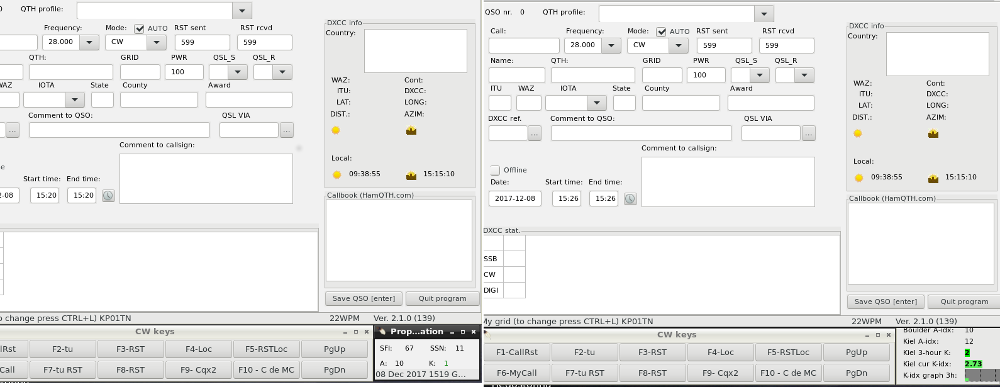Click the State input field in left window
This screenshot has height=389, width=1000.
(x=102, y=100)
